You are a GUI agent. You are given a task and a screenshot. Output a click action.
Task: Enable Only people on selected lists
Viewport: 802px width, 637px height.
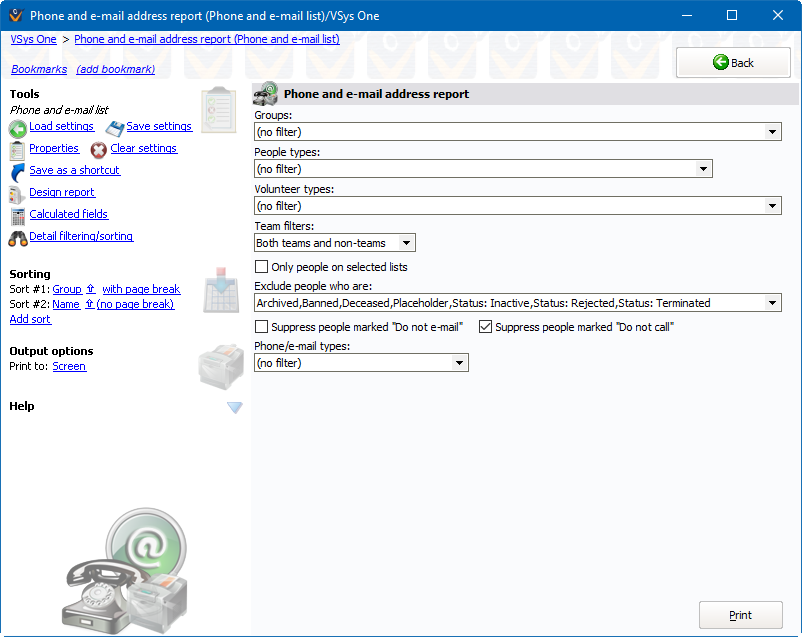(x=262, y=267)
